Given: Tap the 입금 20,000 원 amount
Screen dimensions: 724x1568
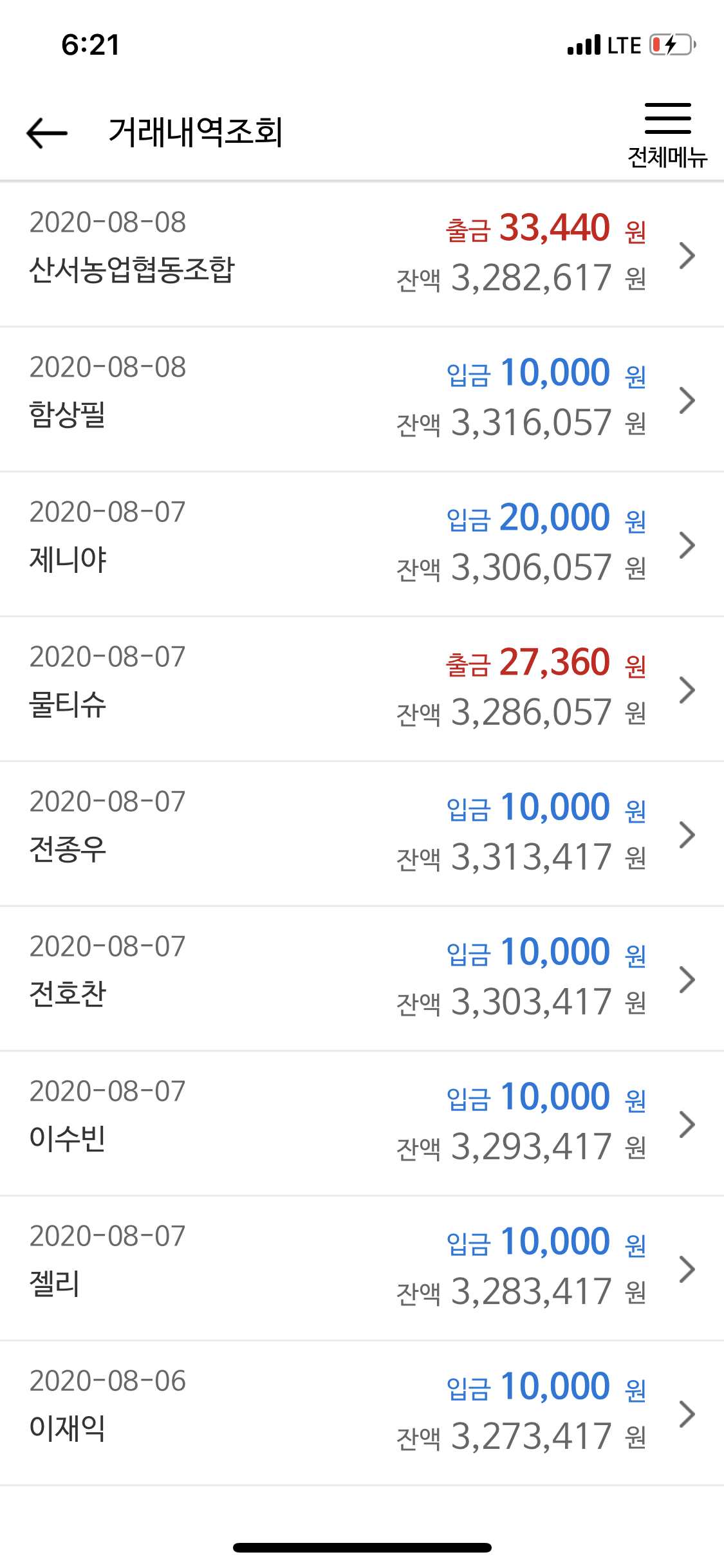Looking at the screenshot, I should point(546,518).
